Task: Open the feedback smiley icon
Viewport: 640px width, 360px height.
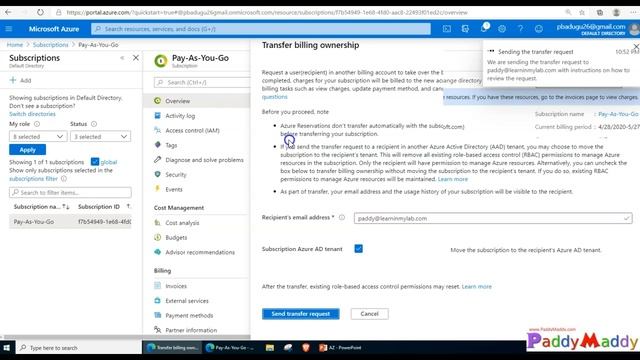Action: pos(539,29)
